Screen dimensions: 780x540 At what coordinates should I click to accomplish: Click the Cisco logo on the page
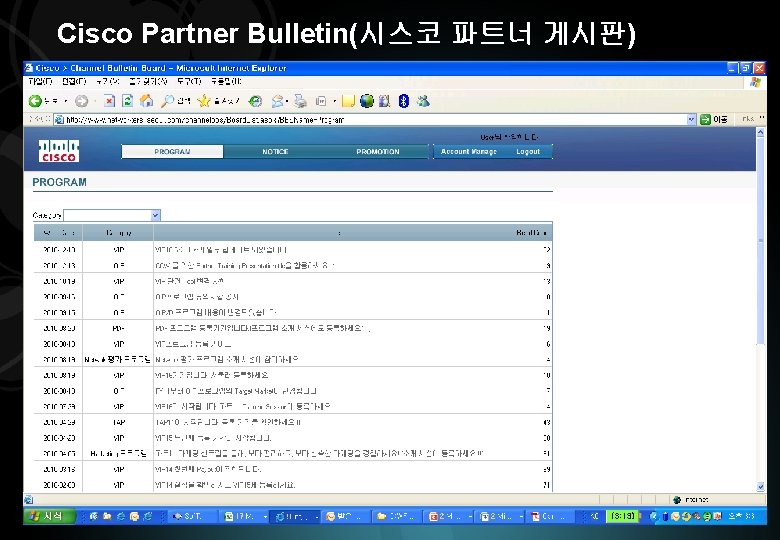59,151
